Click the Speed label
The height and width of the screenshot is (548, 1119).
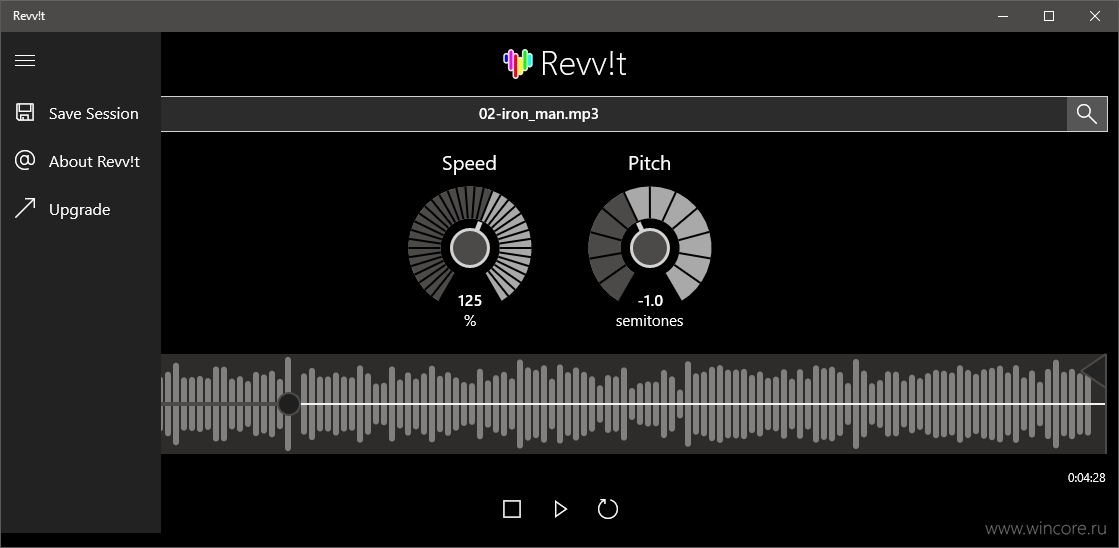point(469,163)
